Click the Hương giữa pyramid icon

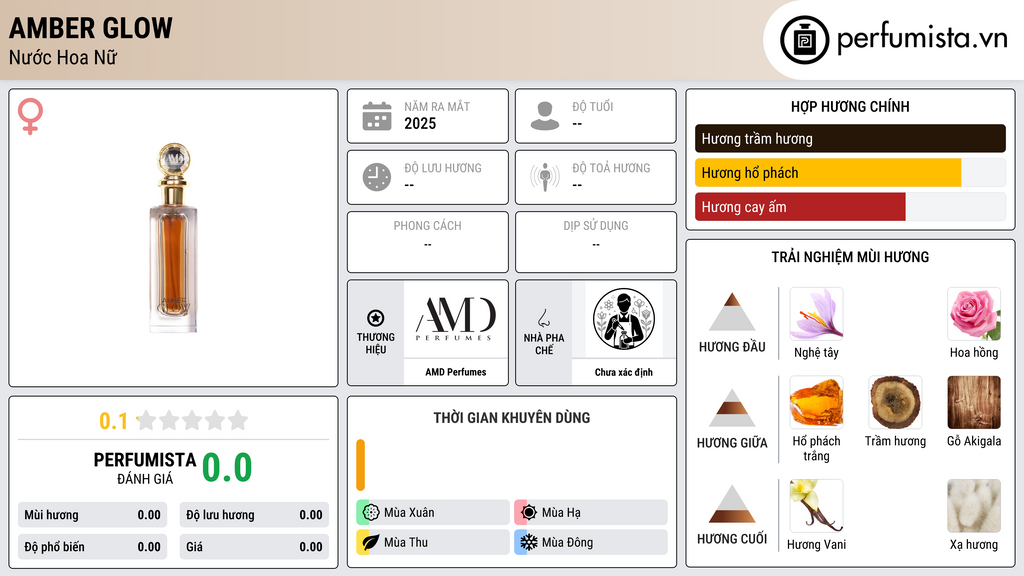732,408
